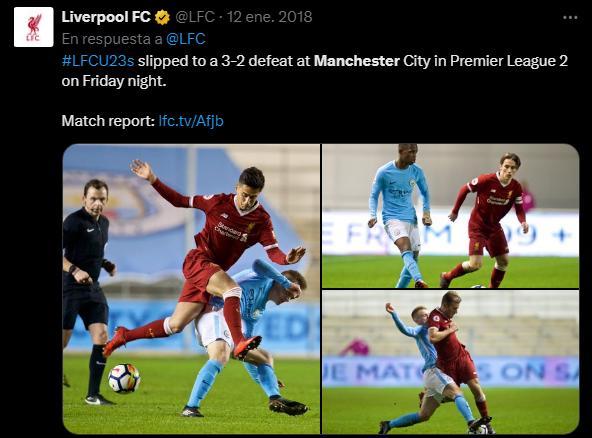The height and width of the screenshot is (438, 592).
Task: Click the @LFC handle beside the name
Action: click(194, 17)
